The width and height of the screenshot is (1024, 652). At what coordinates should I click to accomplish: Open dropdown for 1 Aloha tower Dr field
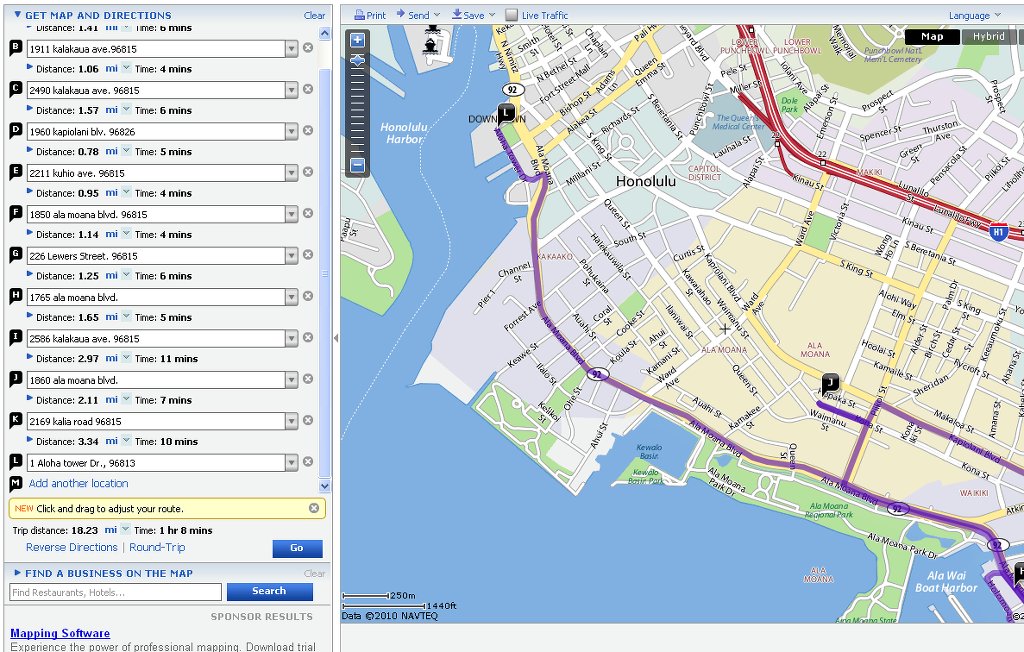click(x=291, y=463)
